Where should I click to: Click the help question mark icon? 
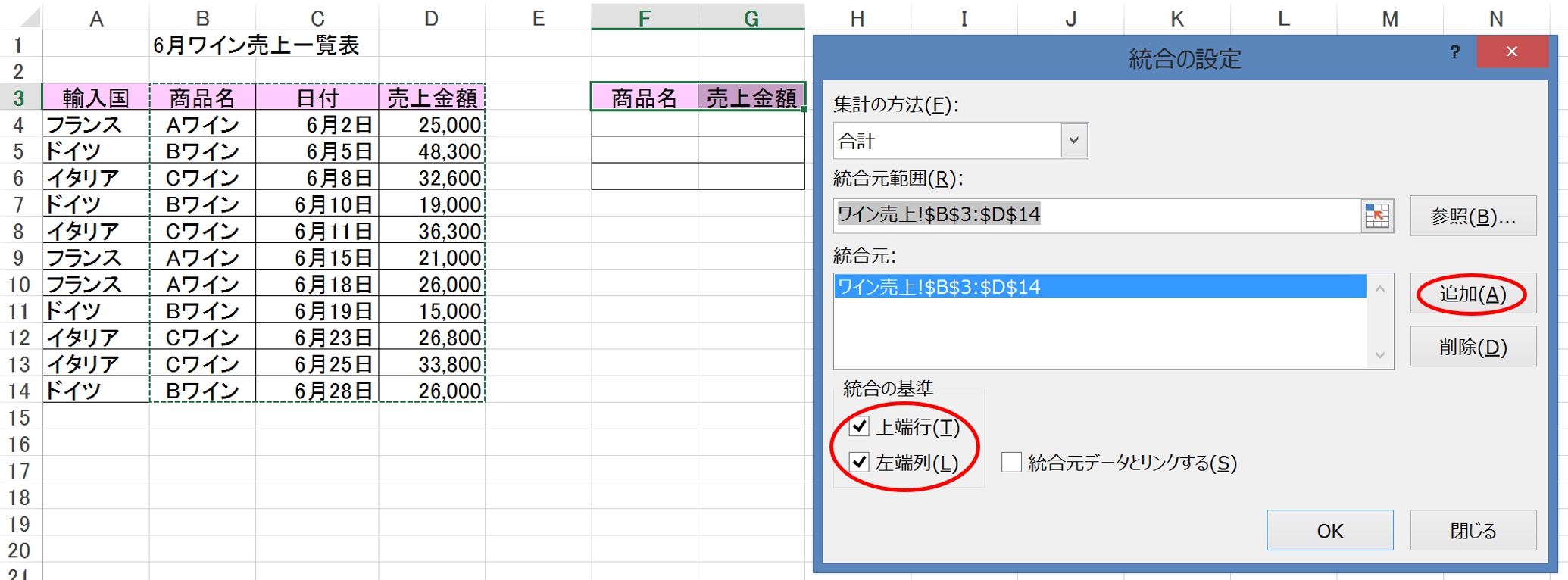pos(1454,51)
